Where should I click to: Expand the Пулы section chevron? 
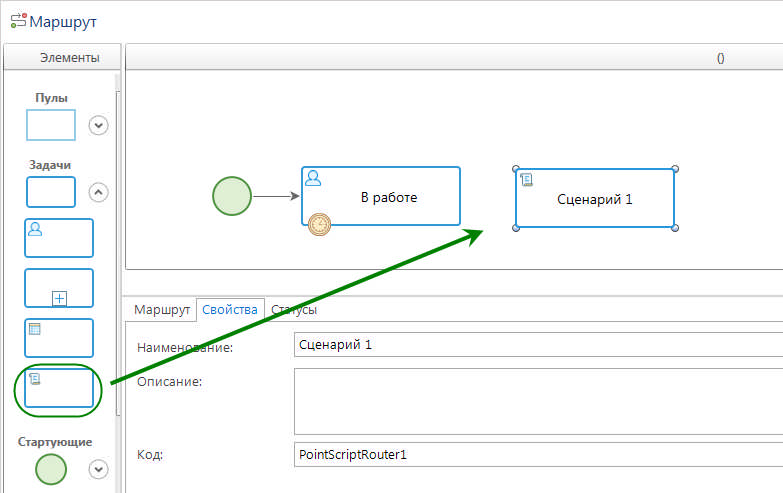pos(98,125)
